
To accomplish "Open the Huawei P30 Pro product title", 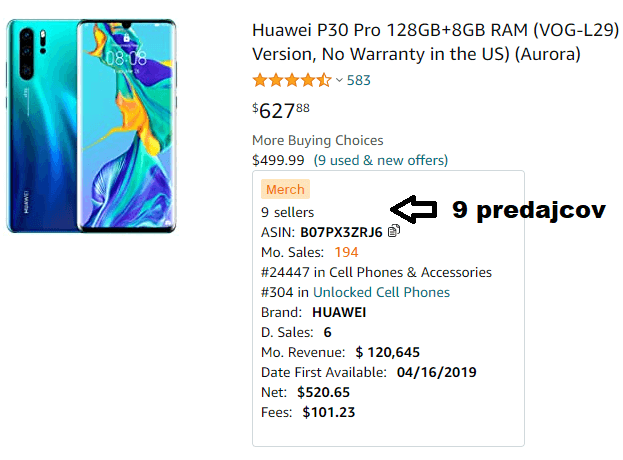I will pos(436,42).
